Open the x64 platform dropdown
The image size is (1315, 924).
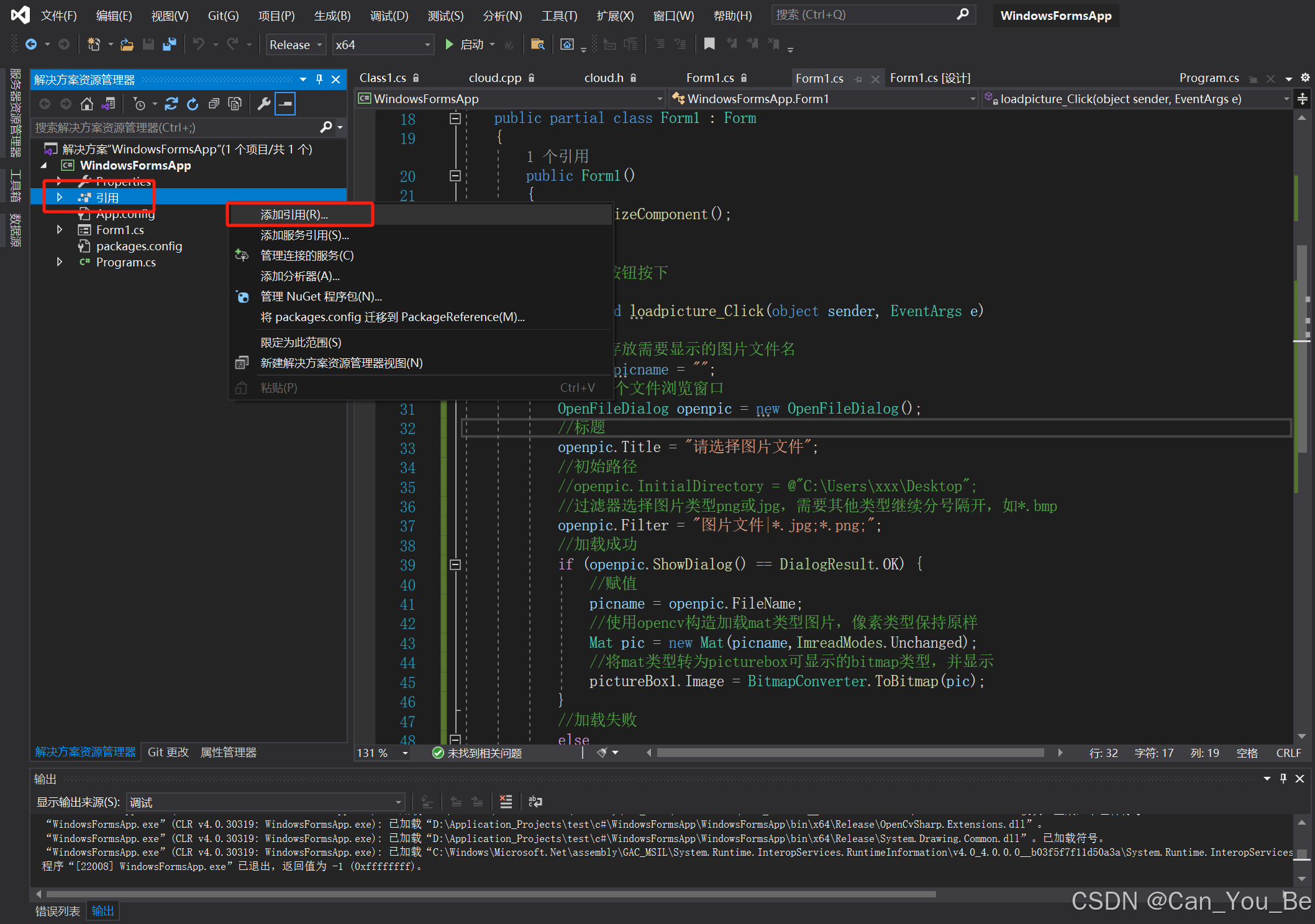pyautogui.click(x=426, y=44)
